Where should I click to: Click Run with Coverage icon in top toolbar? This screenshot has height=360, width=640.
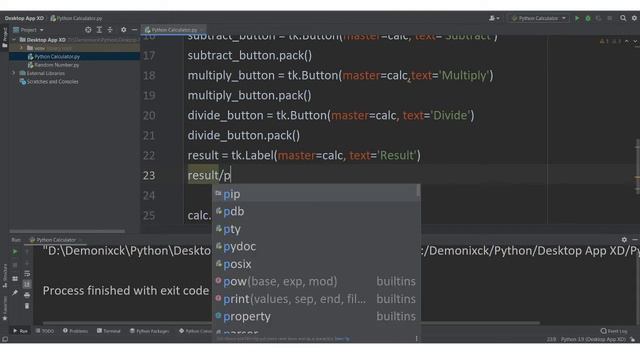[x=599, y=18]
